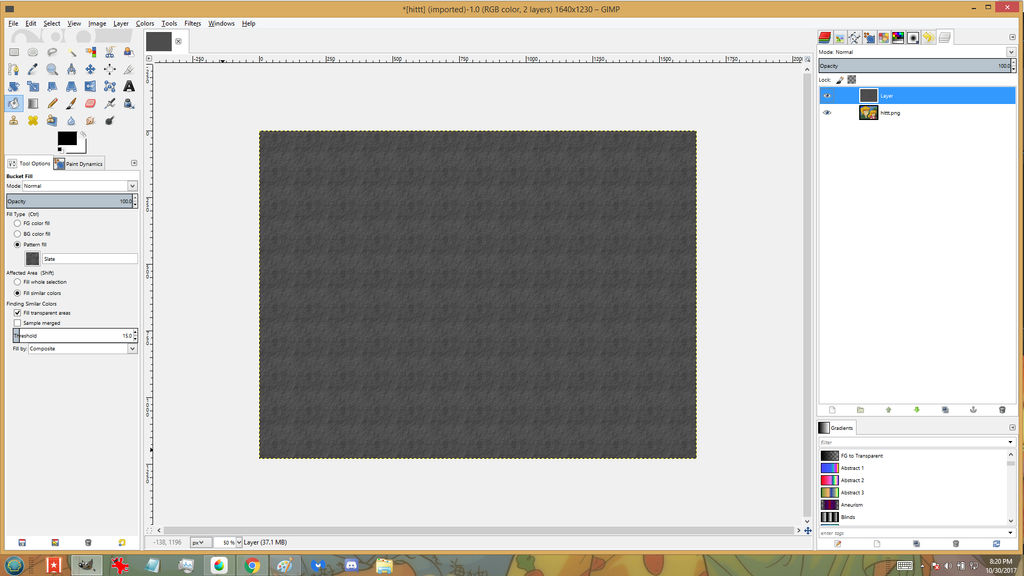
Task: Select Fill whole selection option
Action: click(18, 282)
